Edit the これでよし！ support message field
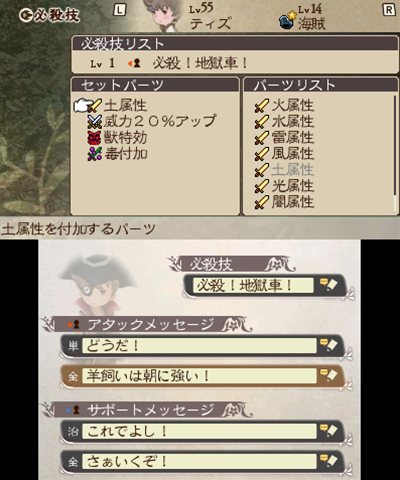 tap(199, 432)
